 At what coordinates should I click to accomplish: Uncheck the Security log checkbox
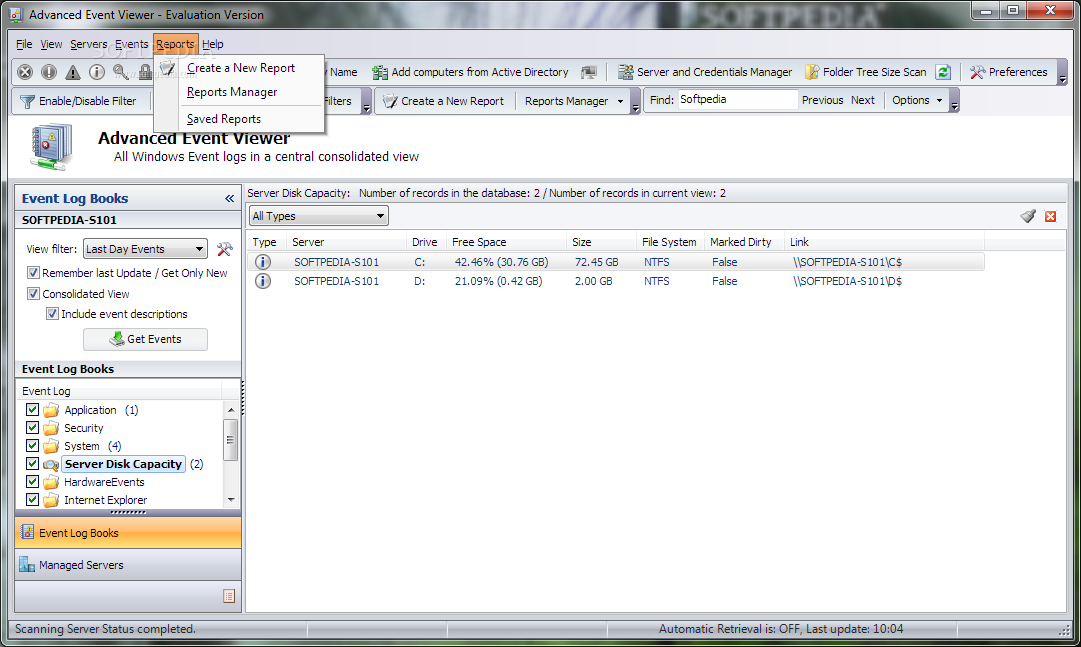click(32, 428)
